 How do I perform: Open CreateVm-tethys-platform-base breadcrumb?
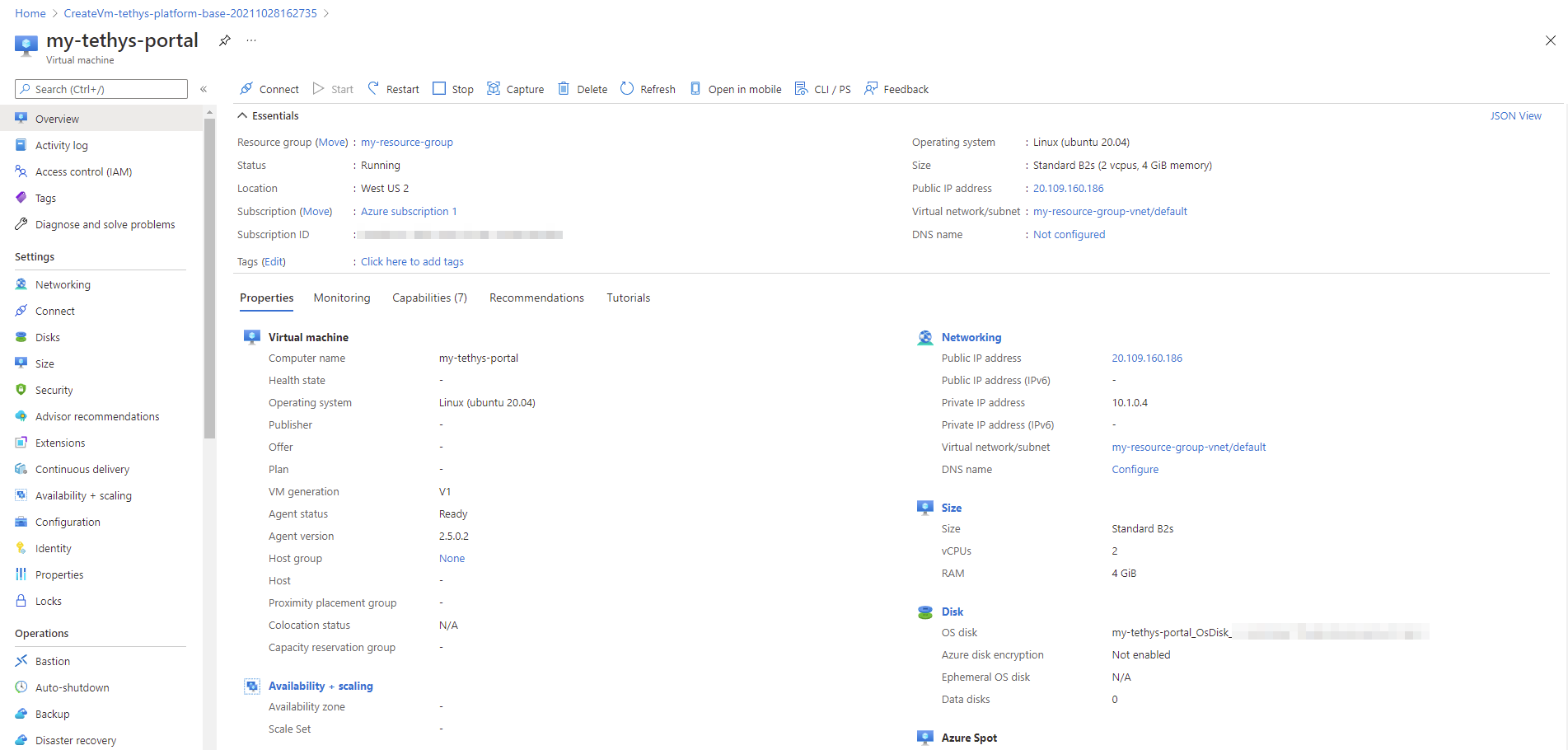[x=190, y=13]
